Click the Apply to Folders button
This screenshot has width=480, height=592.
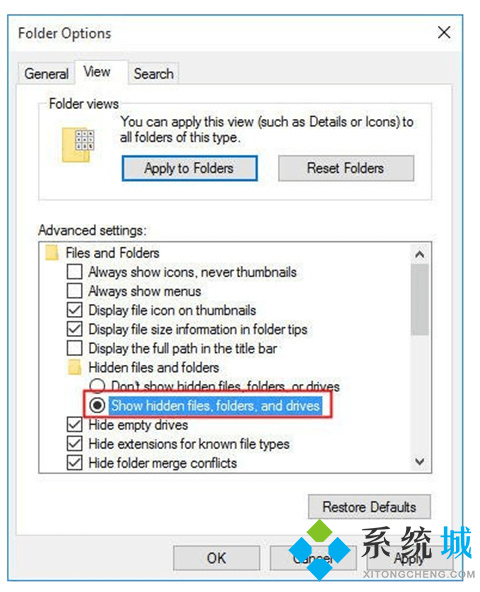[190, 168]
